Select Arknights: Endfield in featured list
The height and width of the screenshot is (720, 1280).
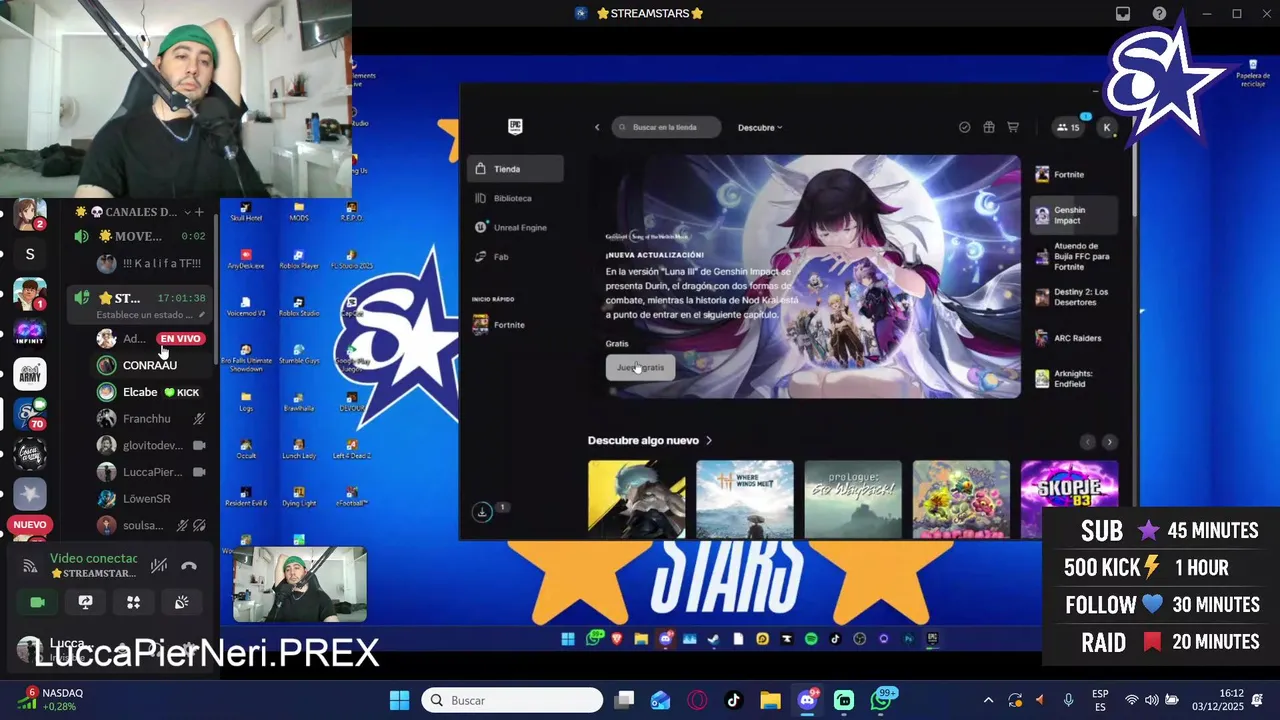pos(1074,379)
